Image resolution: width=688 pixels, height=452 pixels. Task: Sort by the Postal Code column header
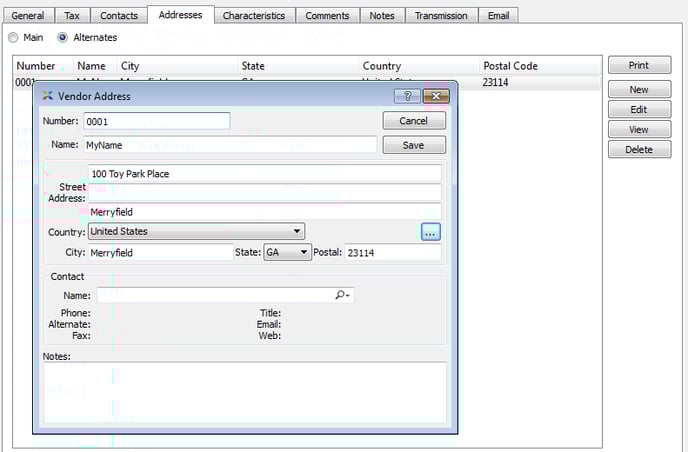[541, 66]
